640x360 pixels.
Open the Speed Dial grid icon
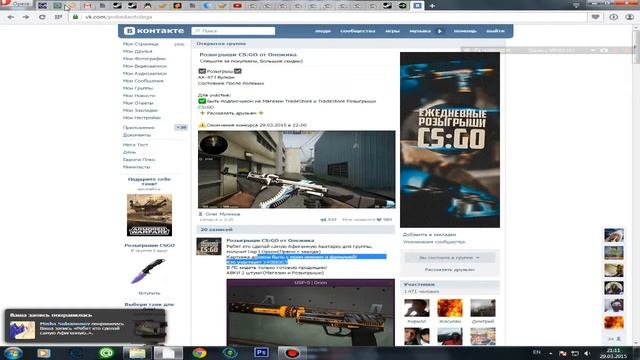point(58,17)
